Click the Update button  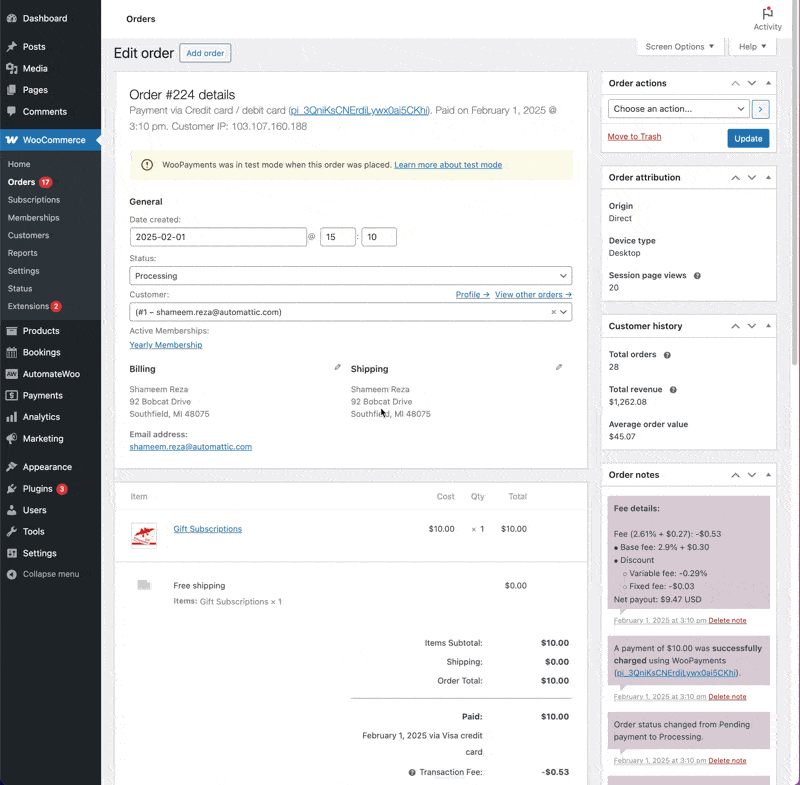coord(748,139)
